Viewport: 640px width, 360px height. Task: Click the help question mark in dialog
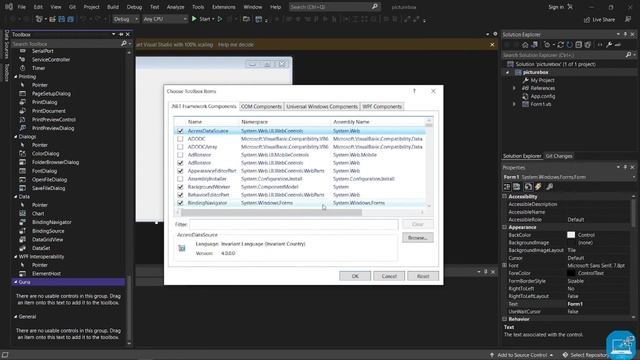(x=414, y=91)
